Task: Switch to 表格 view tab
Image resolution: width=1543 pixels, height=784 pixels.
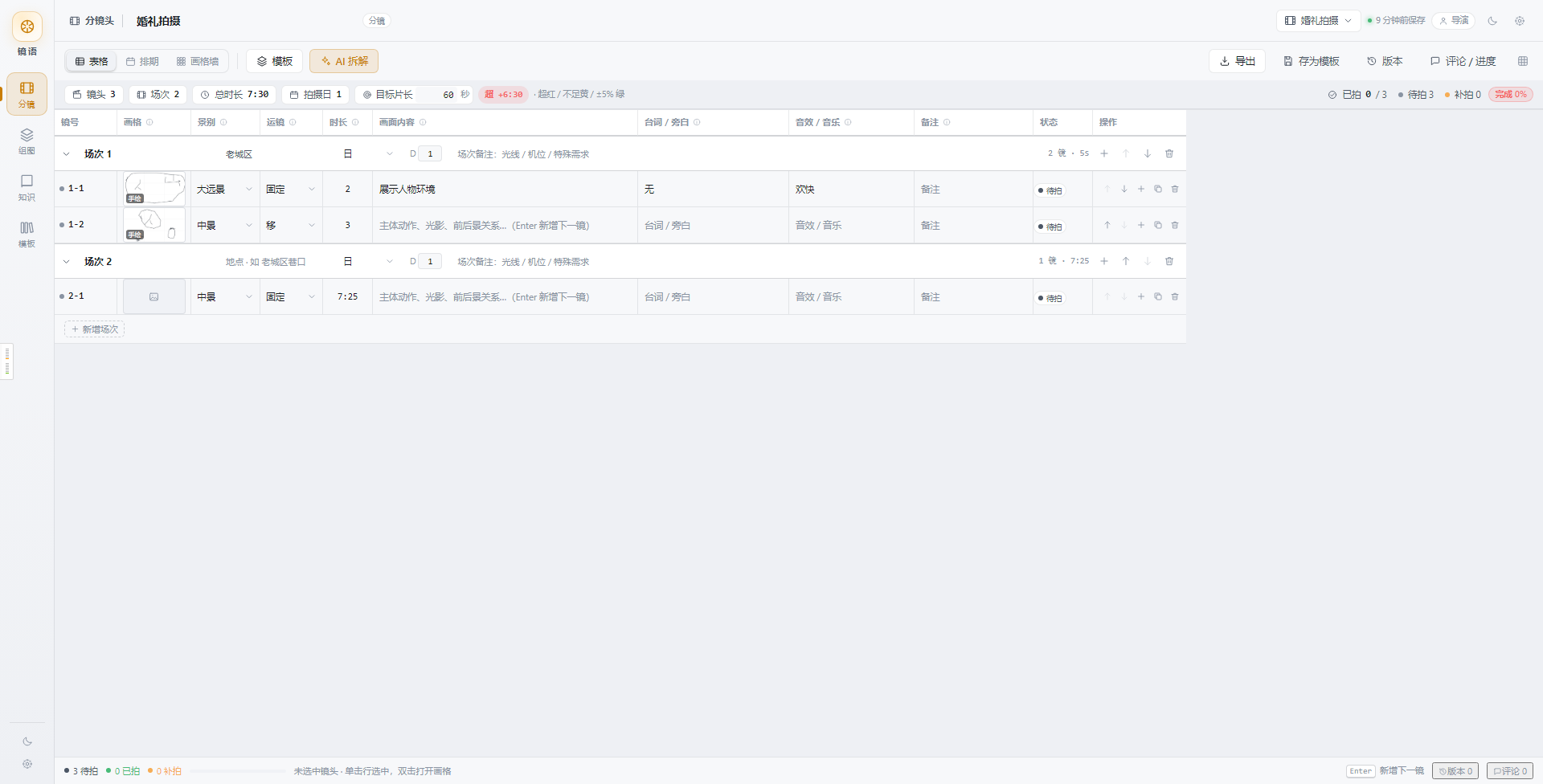Action: coord(92,61)
